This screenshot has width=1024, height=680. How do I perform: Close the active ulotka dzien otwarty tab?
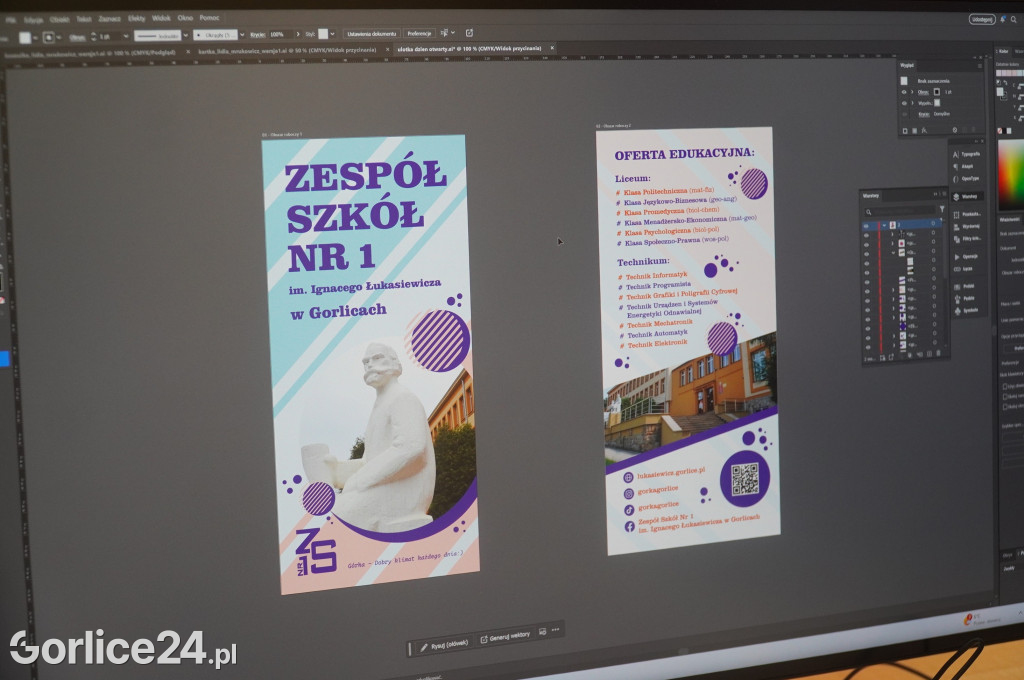[x=552, y=48]
